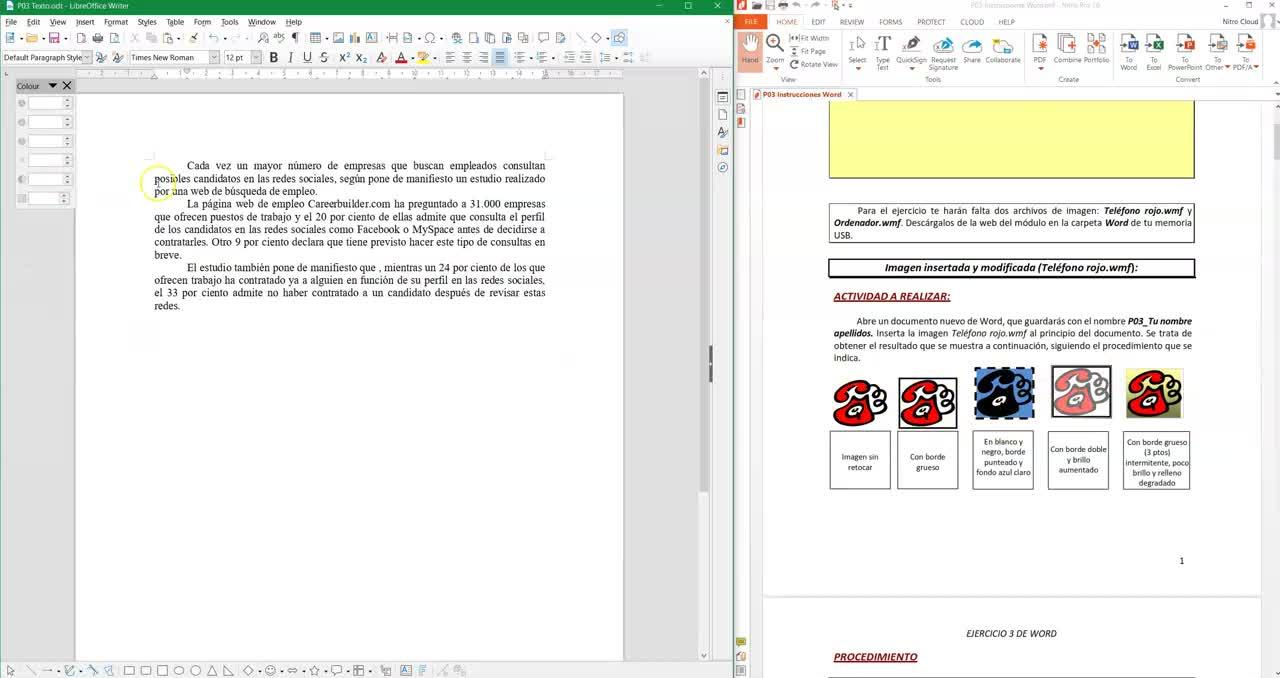Close the Colour floating toolbar

67,86
